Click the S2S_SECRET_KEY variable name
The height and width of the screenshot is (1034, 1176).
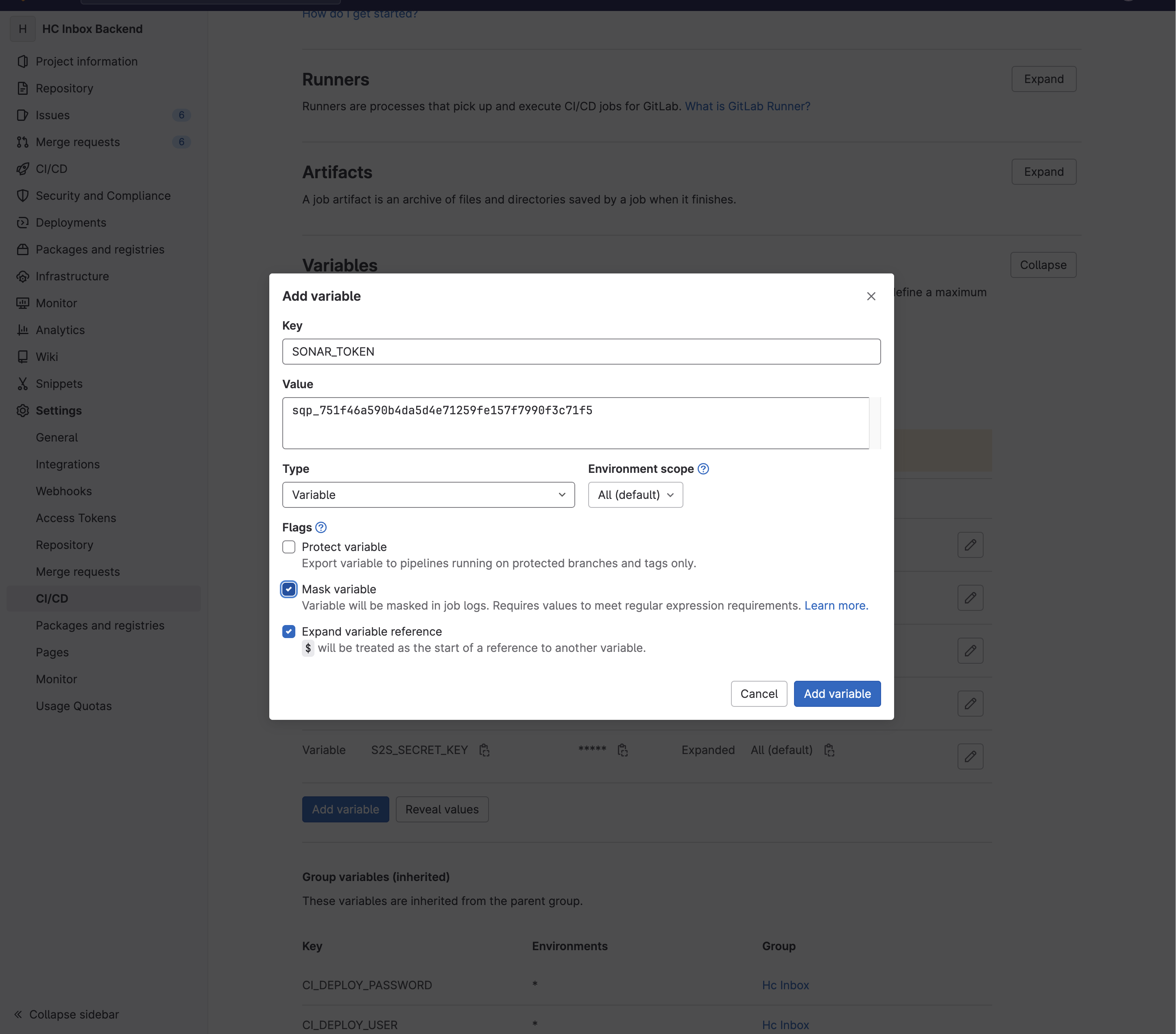[419, 750]
